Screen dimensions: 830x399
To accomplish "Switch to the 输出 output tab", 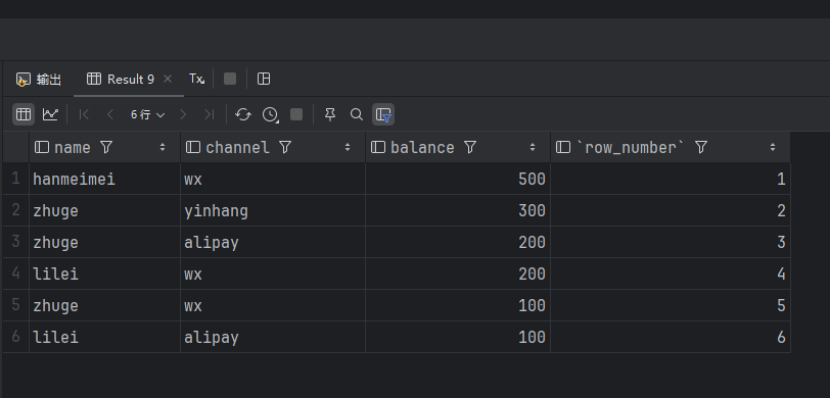I will [39, 79].
